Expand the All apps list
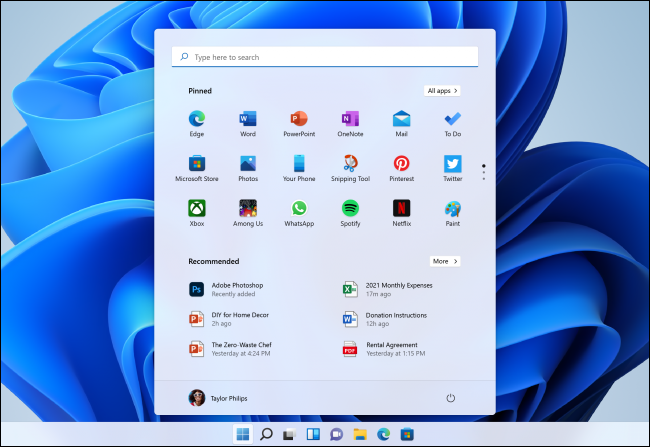650x447 pixels. point(442,90)
